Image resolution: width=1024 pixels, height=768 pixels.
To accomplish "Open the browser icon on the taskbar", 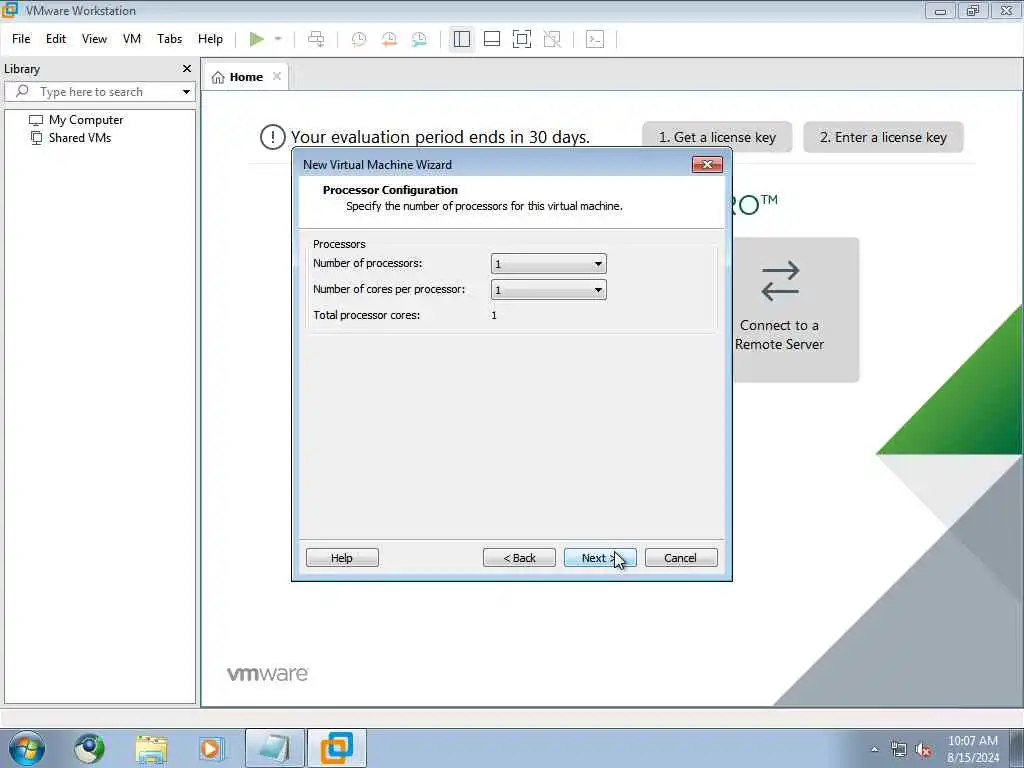I will click(89, 748).
